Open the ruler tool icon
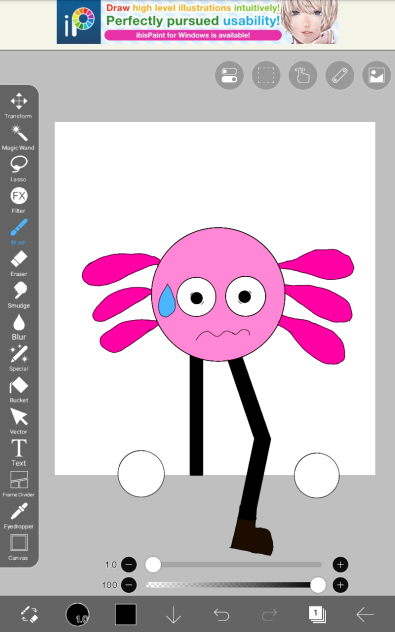The width and height of the screenshot is (395, 632). click(x=340, y=75)
